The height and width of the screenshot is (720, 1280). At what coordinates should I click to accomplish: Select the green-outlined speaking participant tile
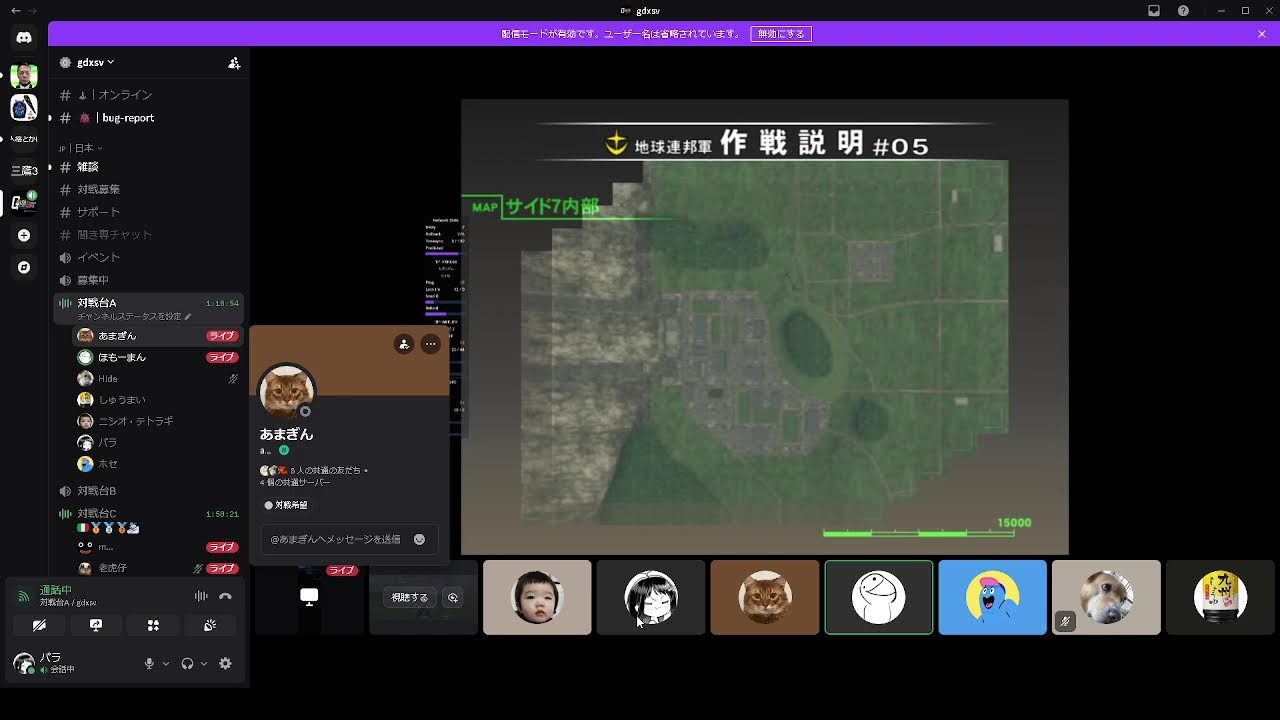pos(879,597)
